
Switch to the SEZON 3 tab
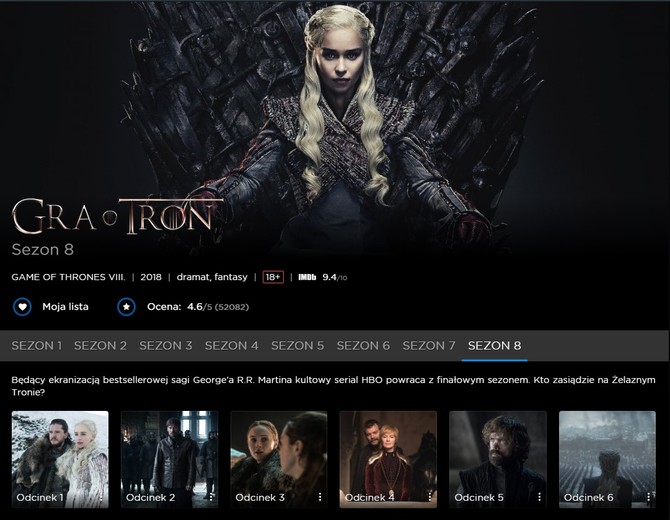166,346
